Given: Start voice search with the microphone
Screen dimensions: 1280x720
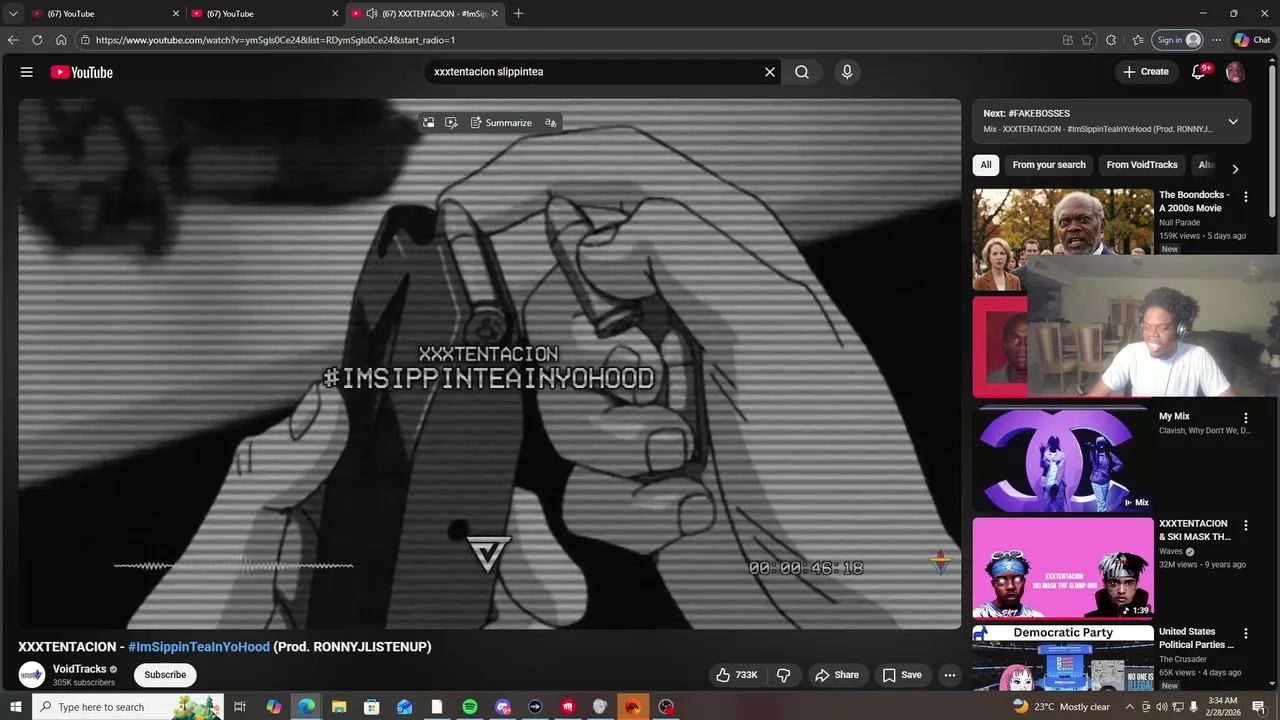Looking at the screenshot, I should pos(847,72).
